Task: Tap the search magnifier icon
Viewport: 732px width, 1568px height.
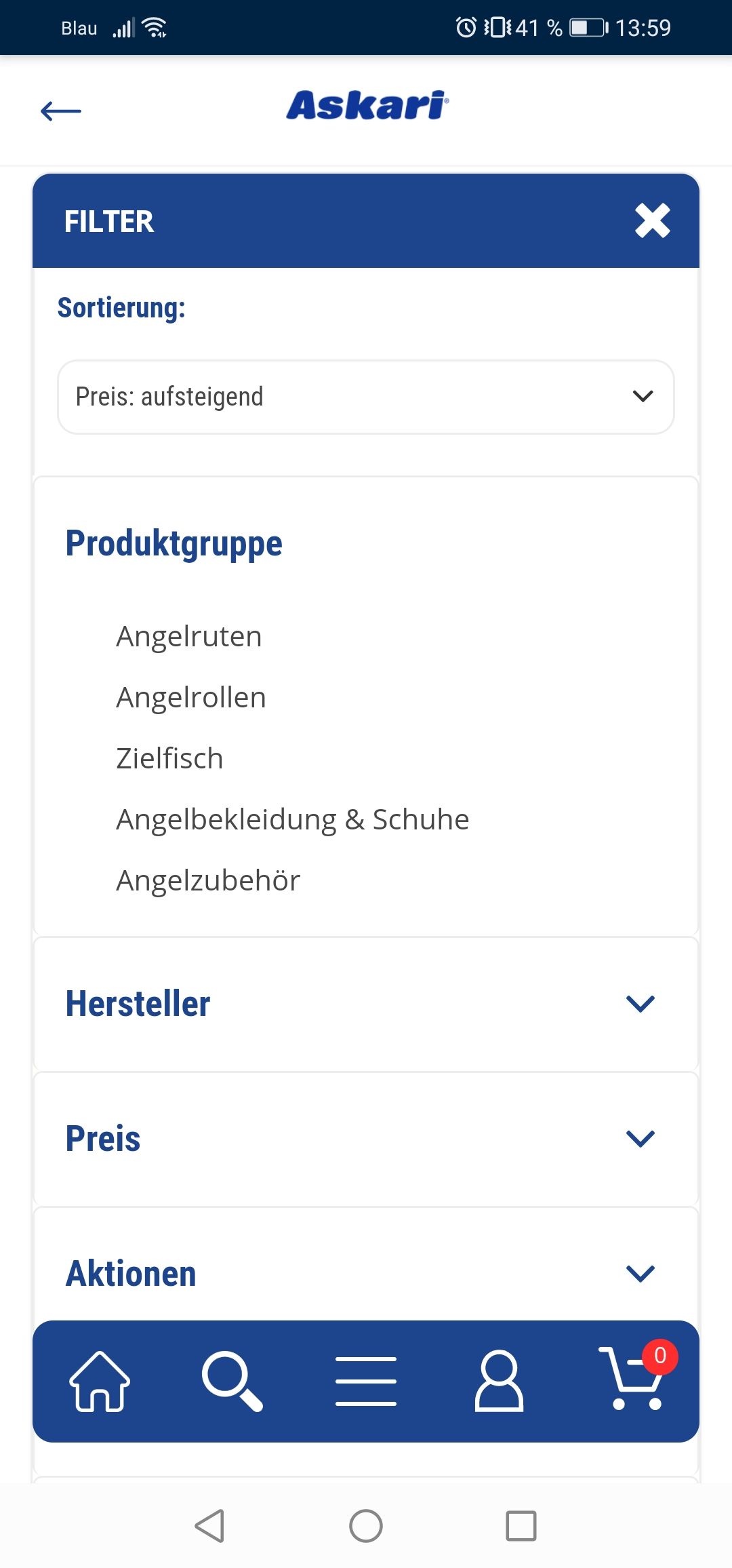Action: [x=232, y=1381]
